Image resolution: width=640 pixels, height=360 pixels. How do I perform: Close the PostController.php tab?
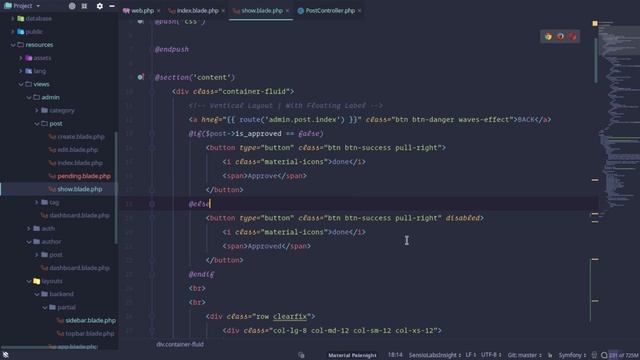pos(359,11)
